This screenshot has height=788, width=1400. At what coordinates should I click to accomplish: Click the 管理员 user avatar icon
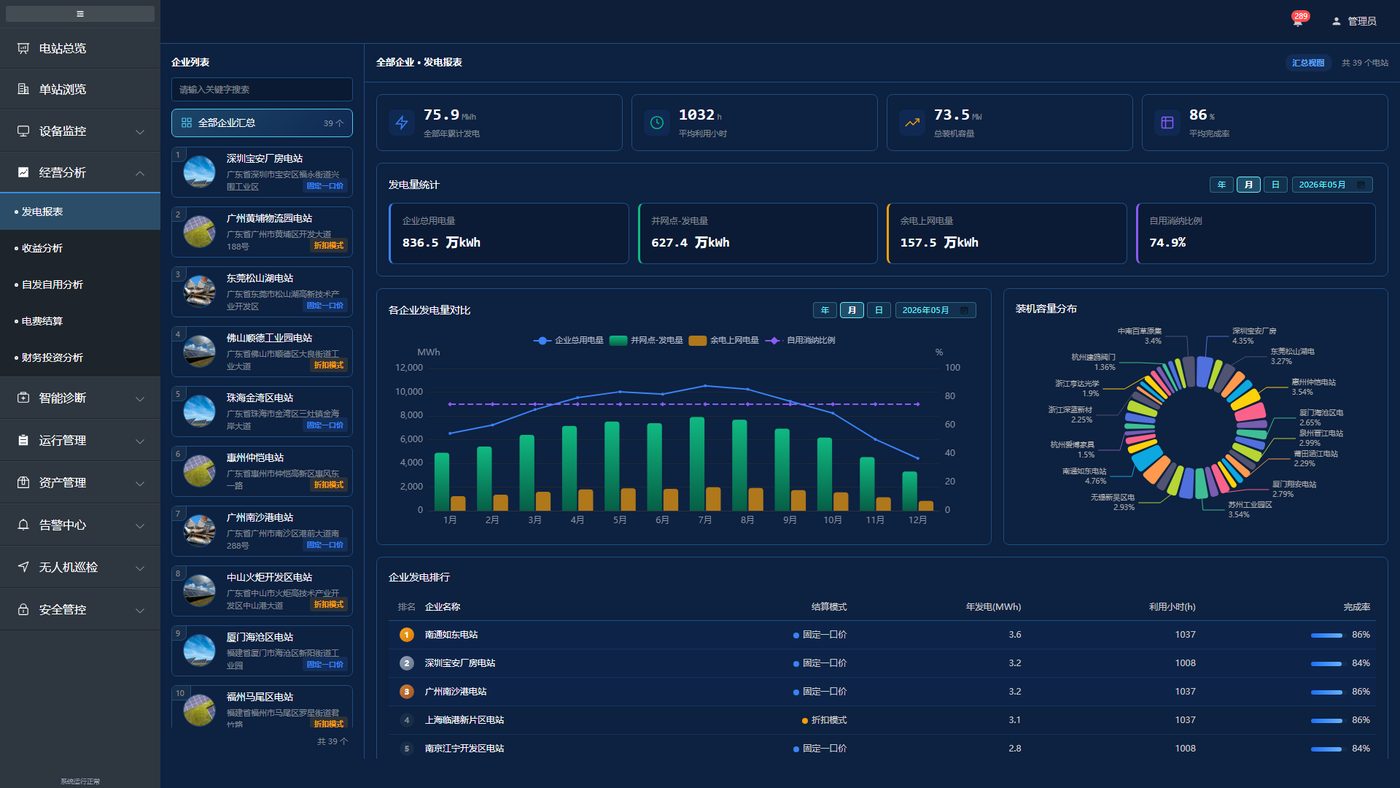click(1336, 21)
